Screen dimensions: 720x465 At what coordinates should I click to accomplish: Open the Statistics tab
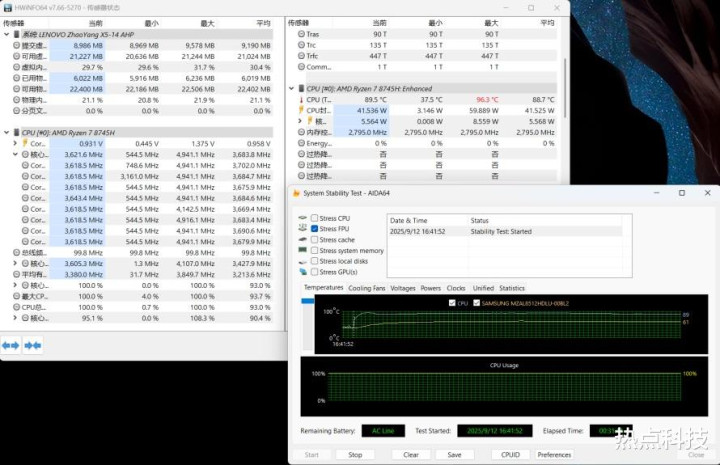click(511, 288)
